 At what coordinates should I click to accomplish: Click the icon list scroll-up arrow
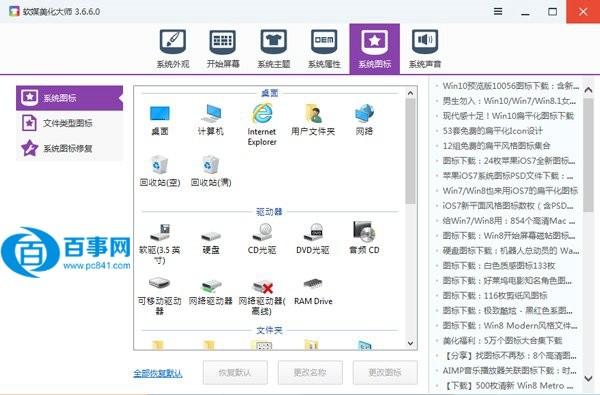411,93
